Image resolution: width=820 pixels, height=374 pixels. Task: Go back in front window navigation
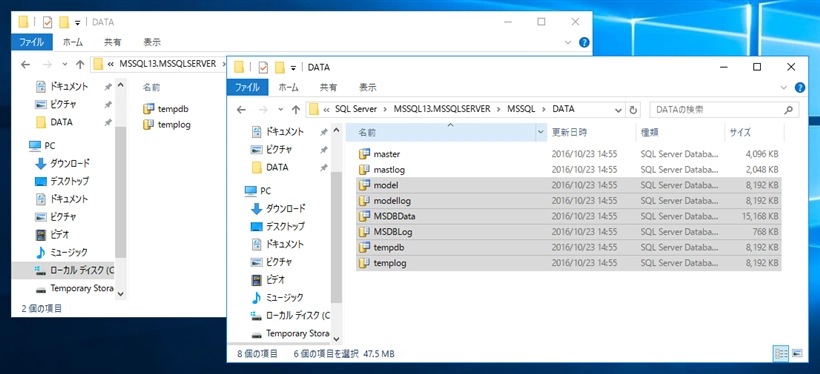tap(241, 110)
